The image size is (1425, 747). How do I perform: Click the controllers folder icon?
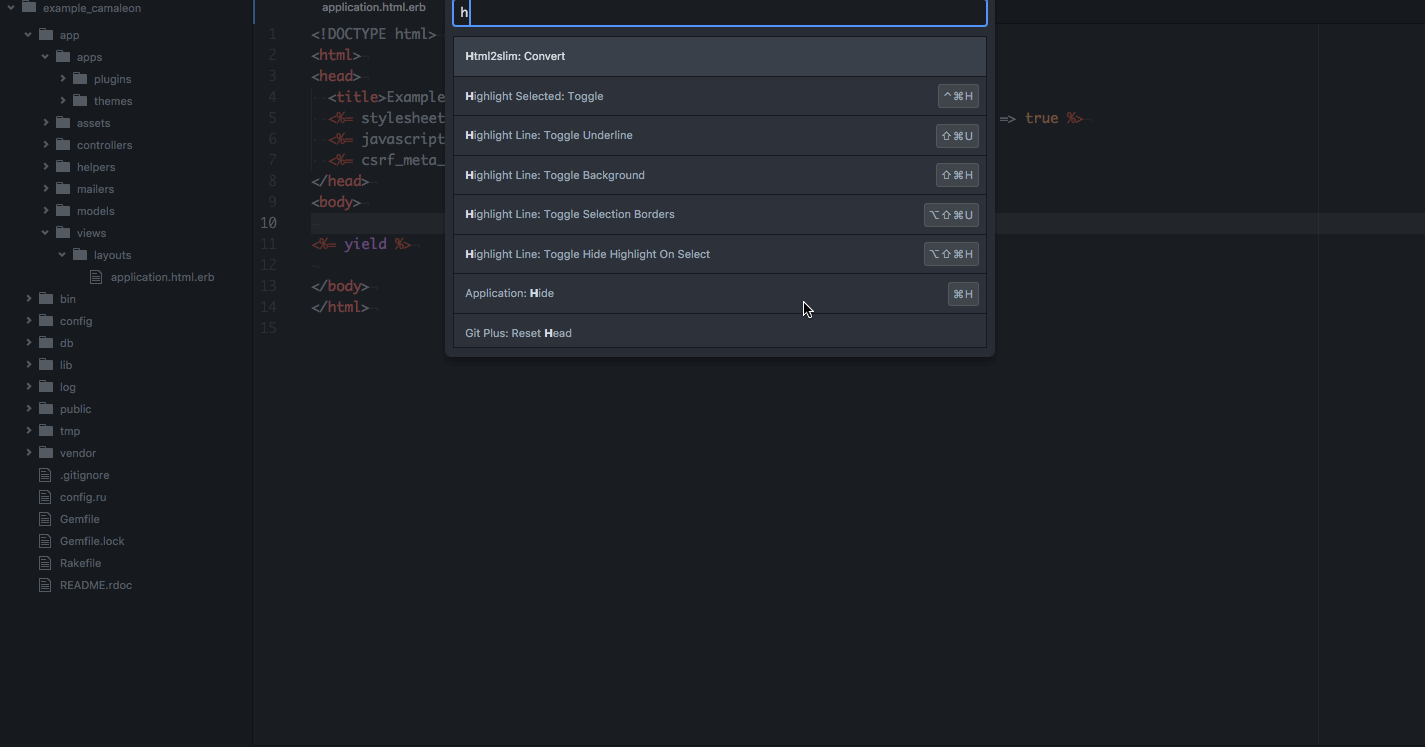pyautogui.click(x=63, y=145)
